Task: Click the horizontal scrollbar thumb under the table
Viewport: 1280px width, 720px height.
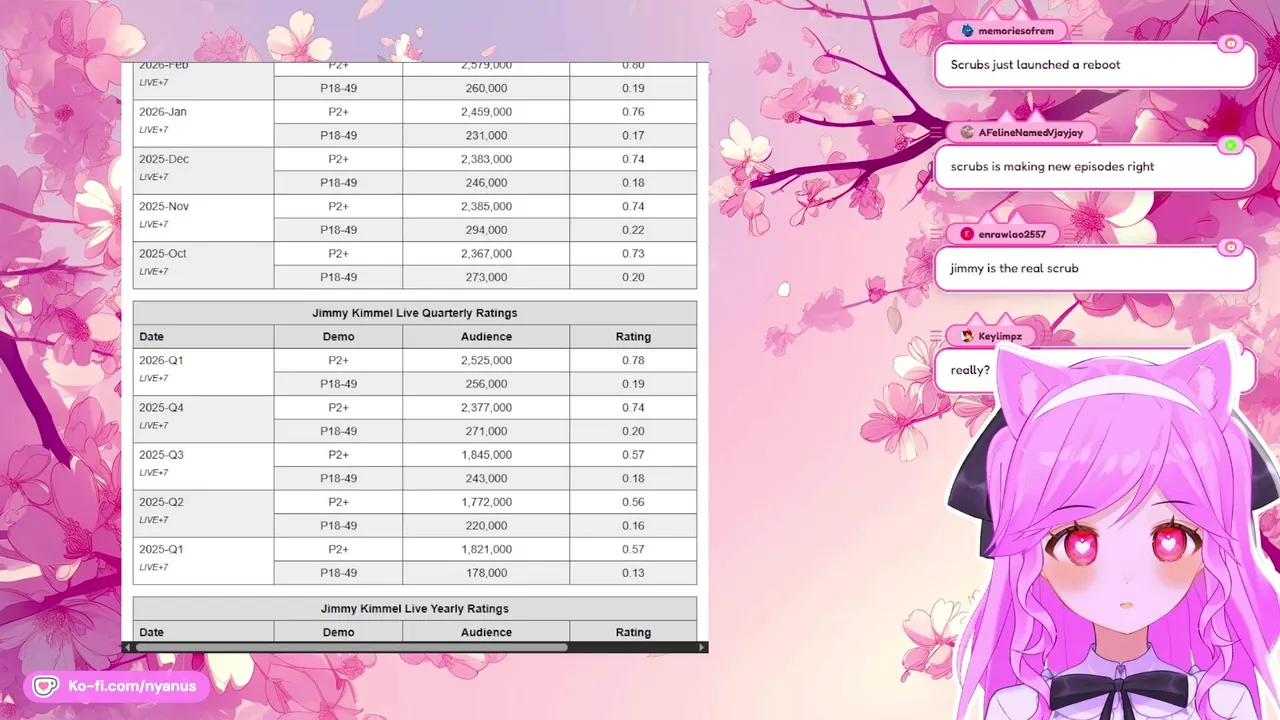Action: tap(351, 647)
